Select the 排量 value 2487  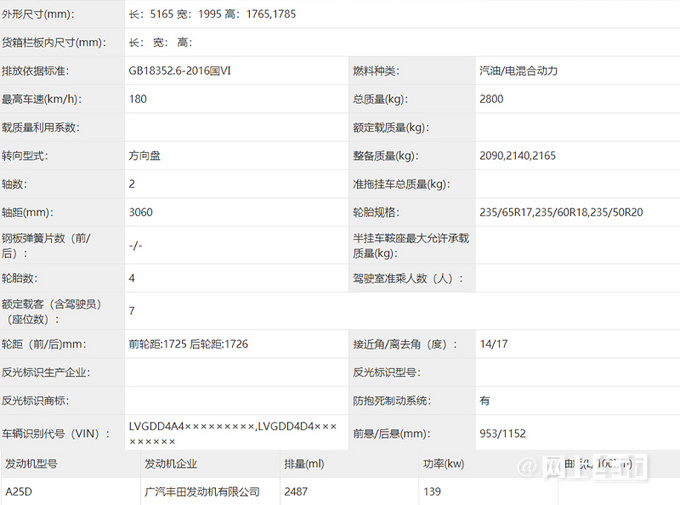coord(296,492)
